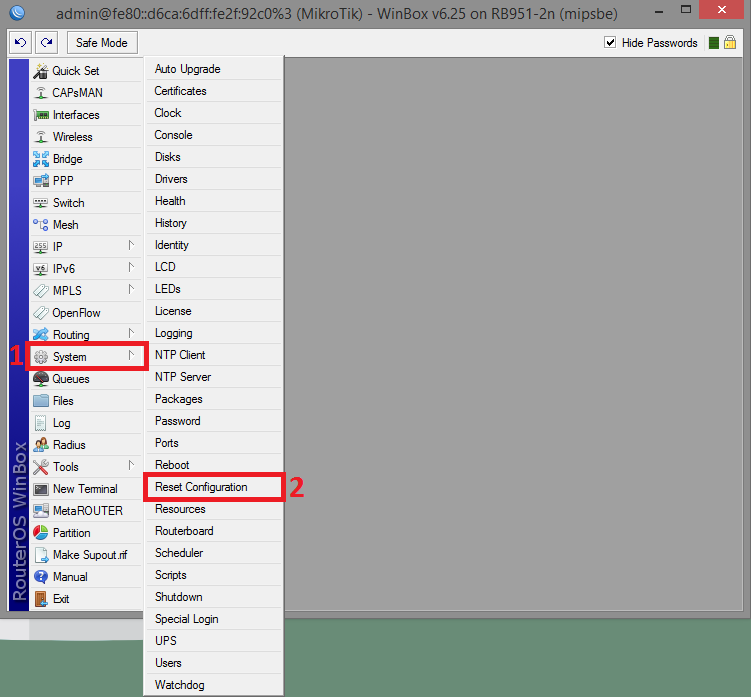Enable Safe Mode button
The height and width of the screenshot is (697, 751).
click(x=102, y=43)
